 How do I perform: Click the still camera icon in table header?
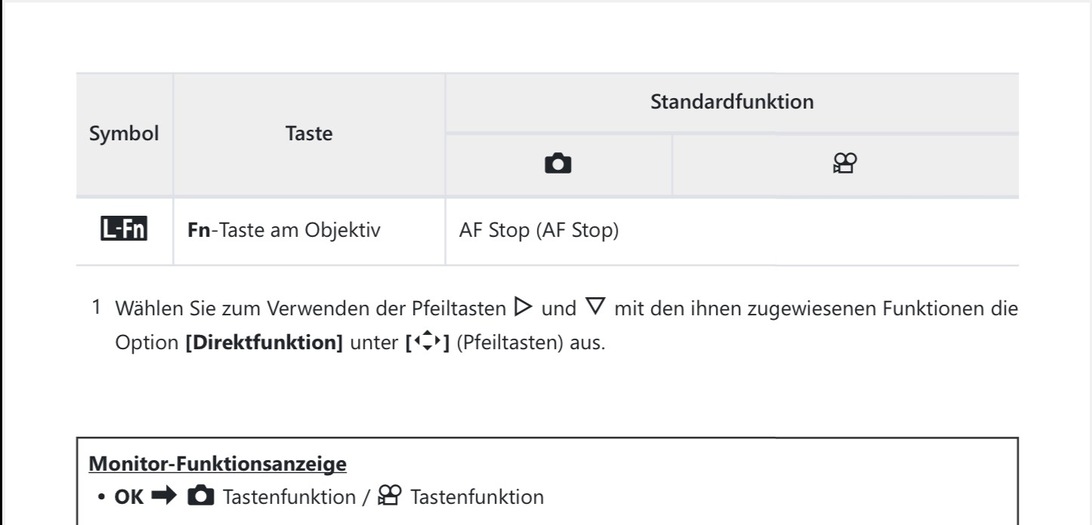pyautogui.click(x=558, y=165)
